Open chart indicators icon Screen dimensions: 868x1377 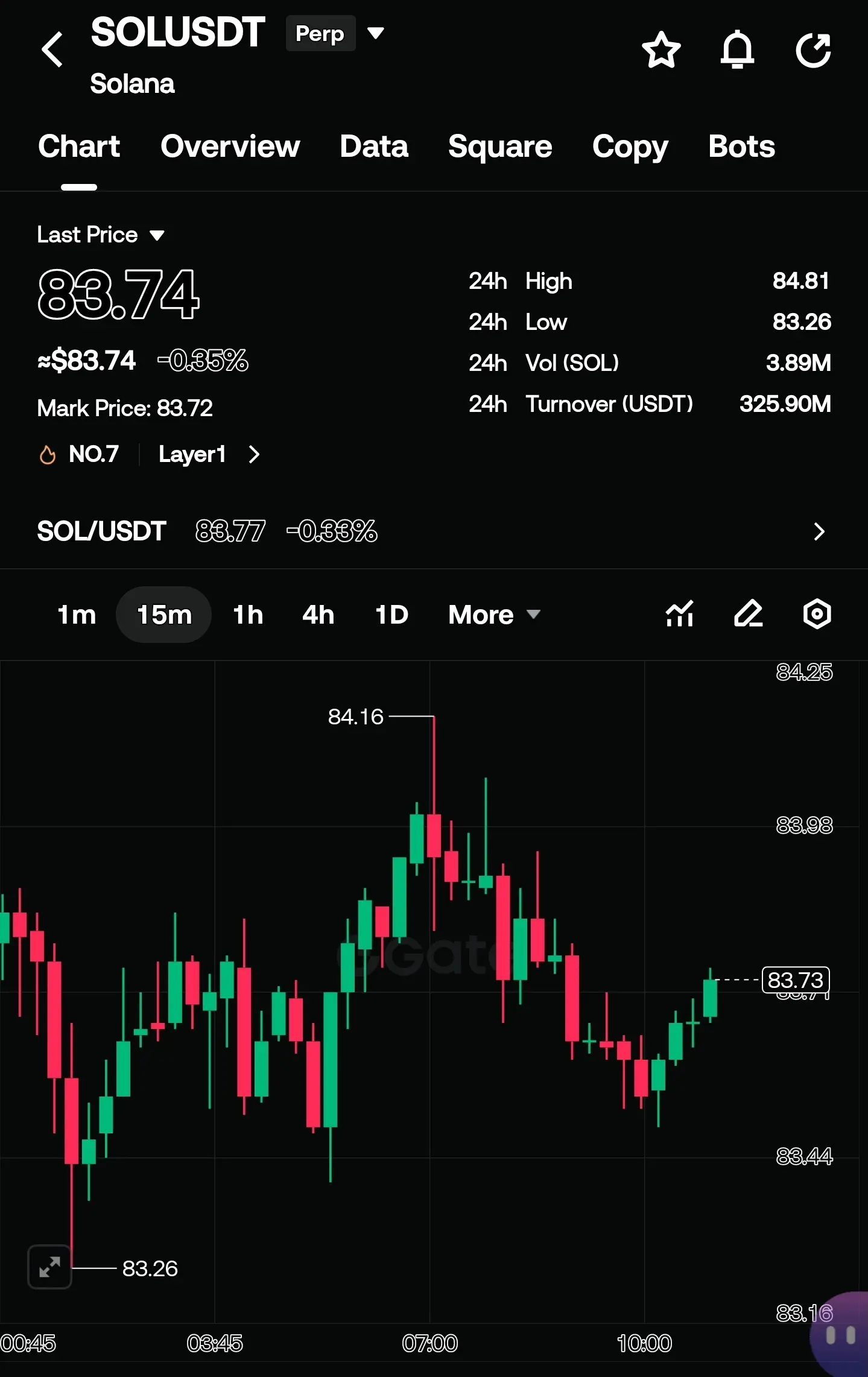680,614
